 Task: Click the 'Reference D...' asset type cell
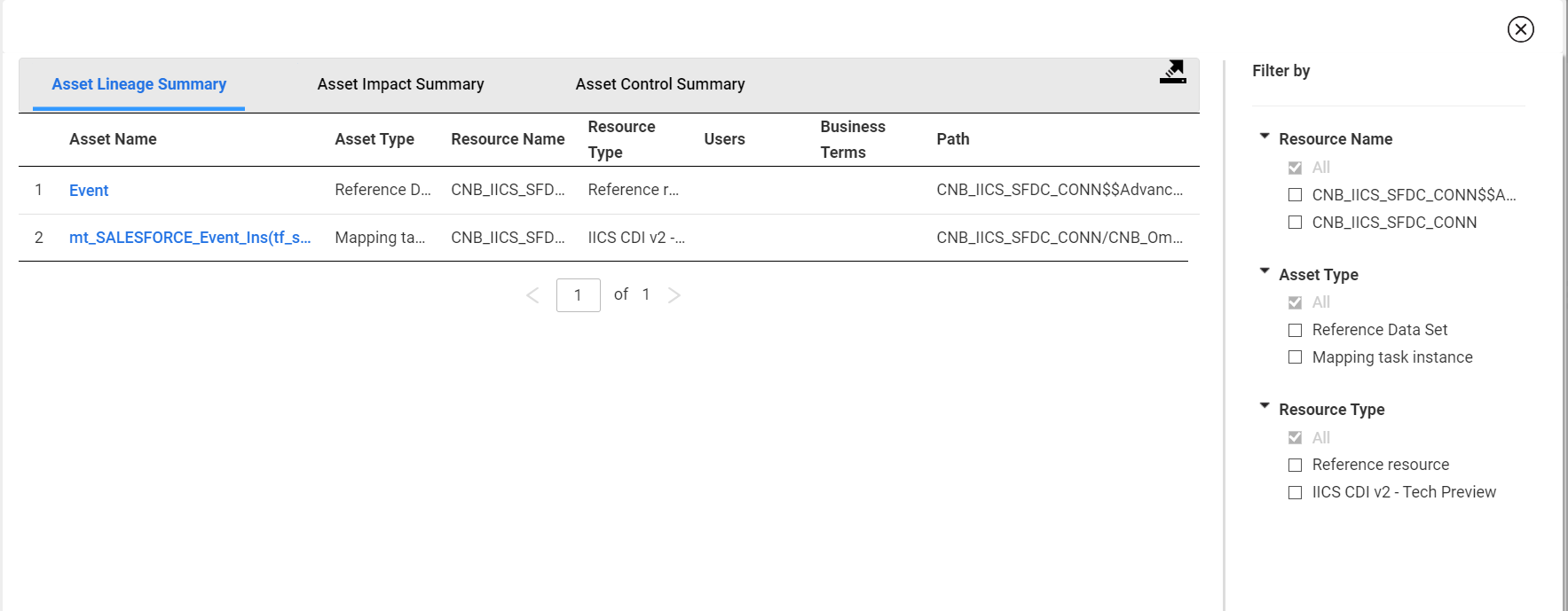pyautogui.click(x=382, y=190)
